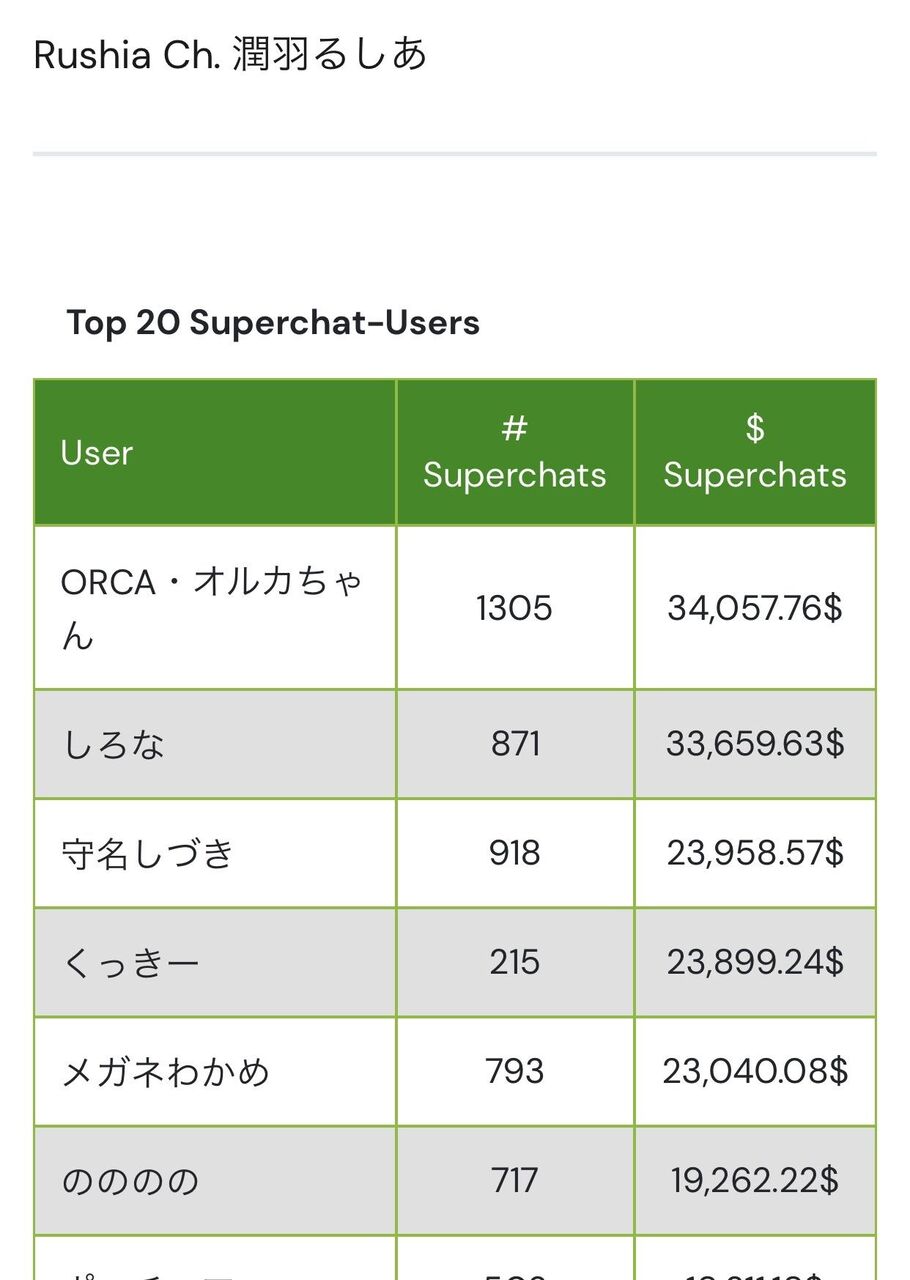The width and height of the screenshot is (910, 1280).
Task: Select user のののの in table
Action: (x=131, y=1181)
